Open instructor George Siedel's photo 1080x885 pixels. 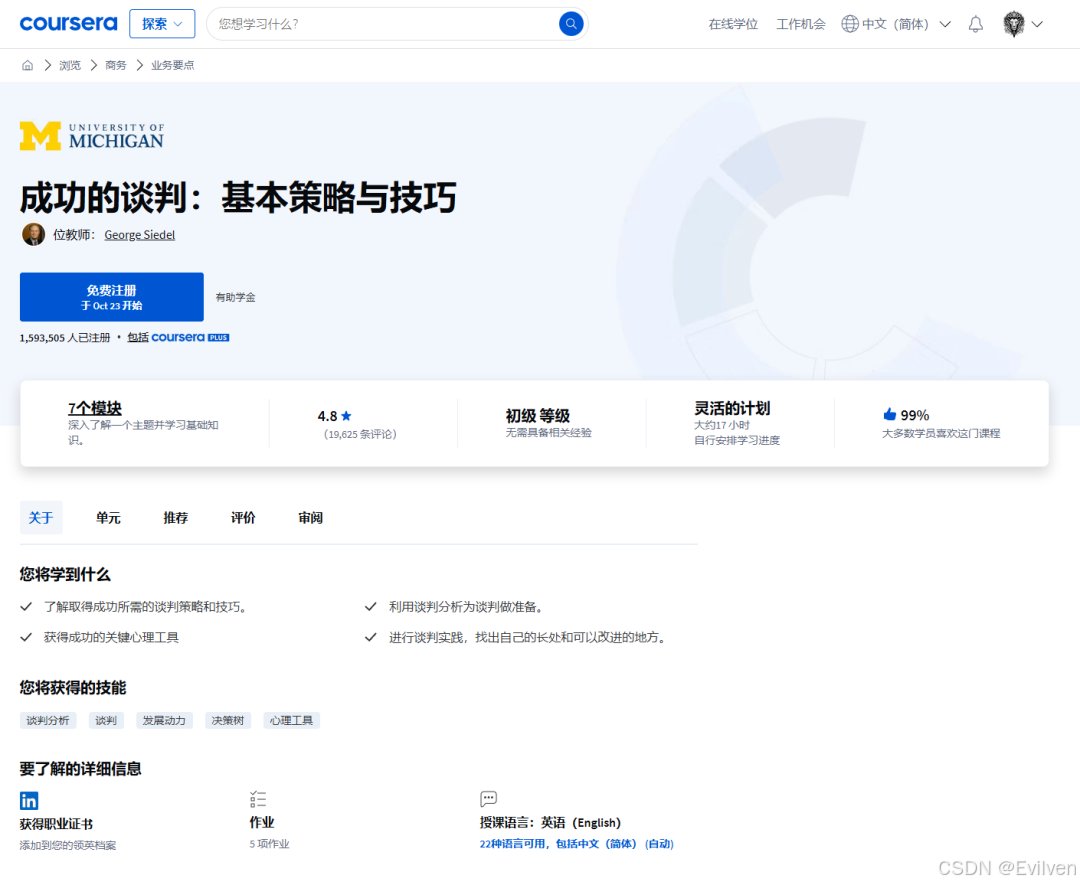click(33, 234)
